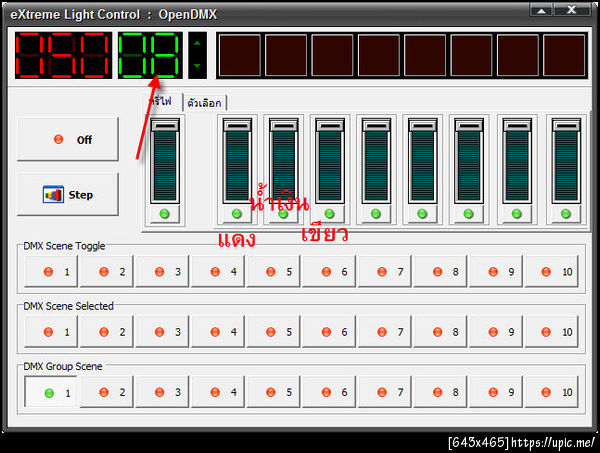Viewport: 600px width, 453px height.
Task: Select DMX Scene Selected button 9
Action: pyautogui.click(x=496, y=332)
